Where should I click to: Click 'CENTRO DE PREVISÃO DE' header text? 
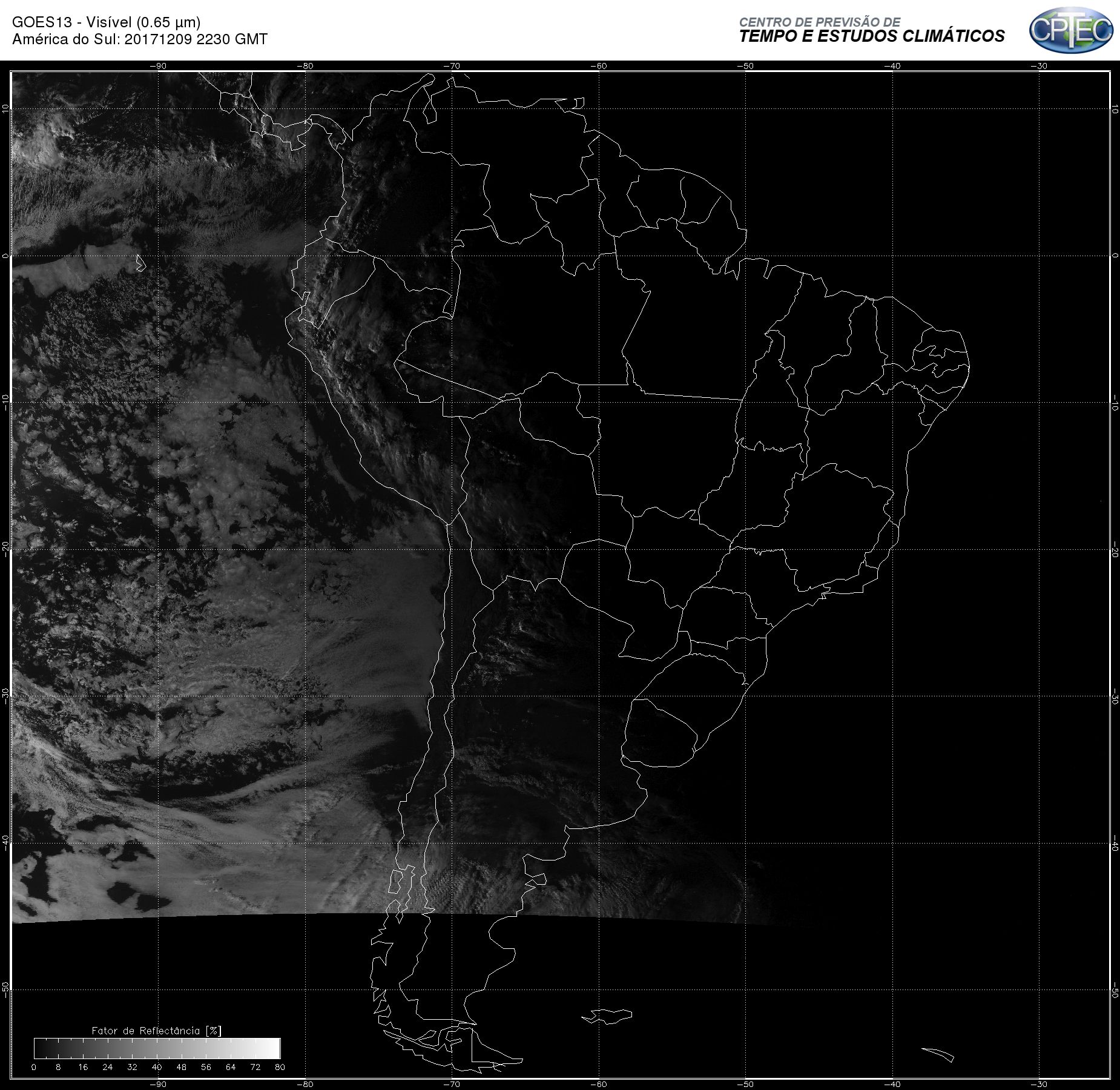pos(820,22)
